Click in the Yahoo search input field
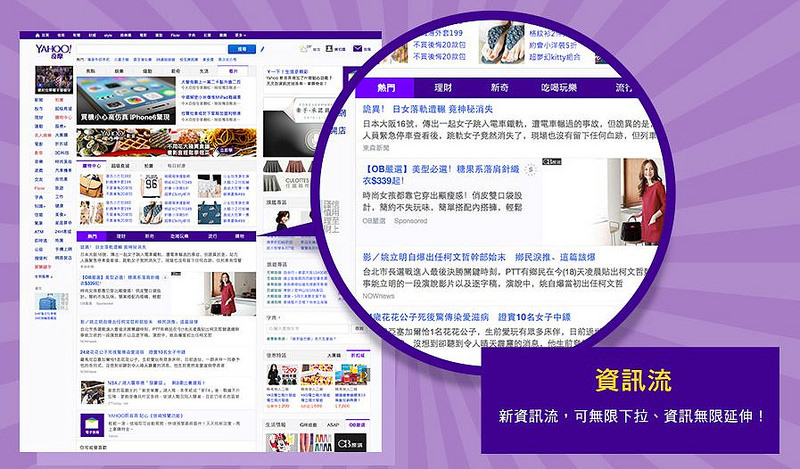 152,49
